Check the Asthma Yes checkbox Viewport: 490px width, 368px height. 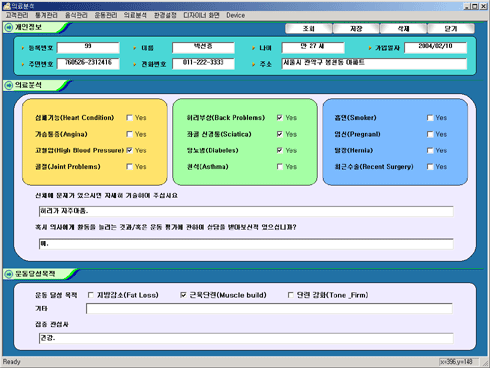click(x=280, y=167)
